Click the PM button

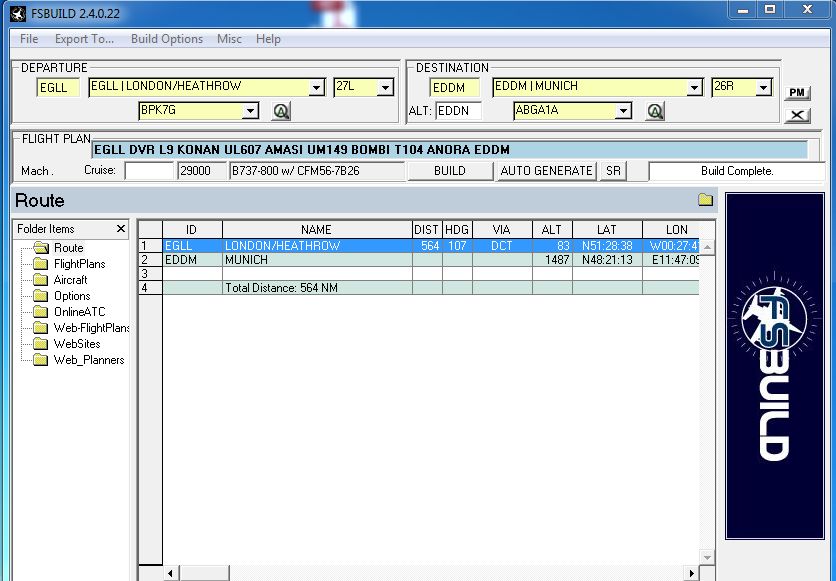(x=797, y=92)
